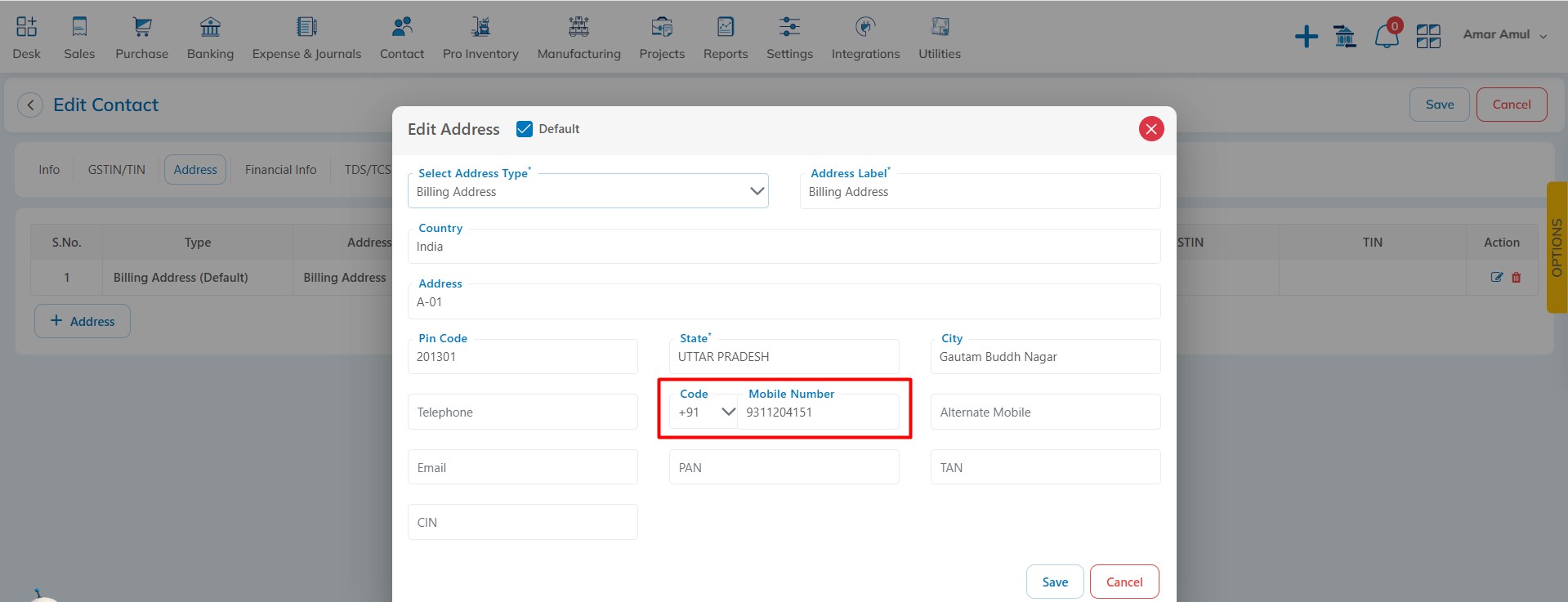Screen dimensions: 1568x602
Task: Save the Edit Address dialog
Action: 1055,582
